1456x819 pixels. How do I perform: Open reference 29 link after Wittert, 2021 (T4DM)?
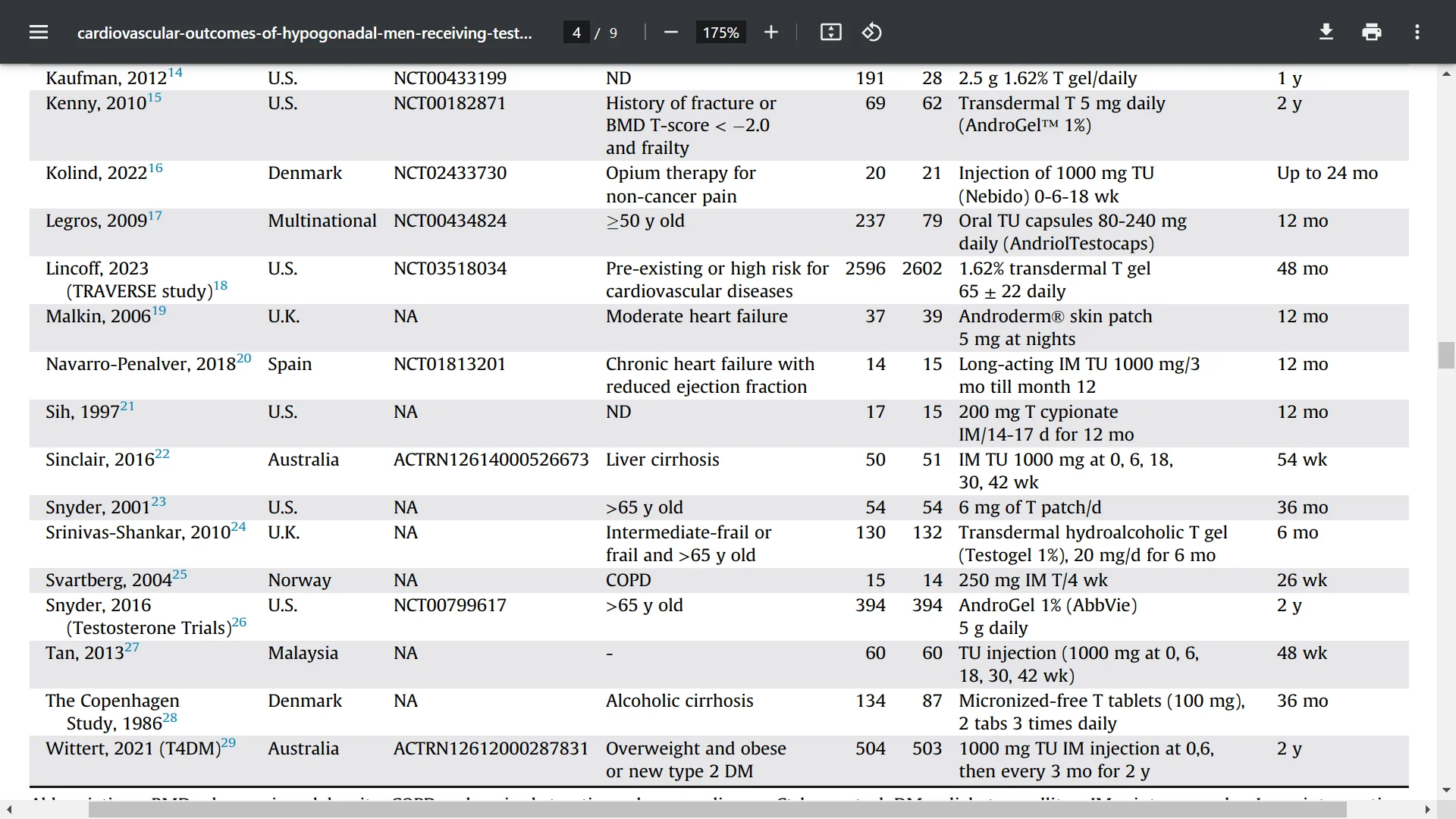[228, 743]
